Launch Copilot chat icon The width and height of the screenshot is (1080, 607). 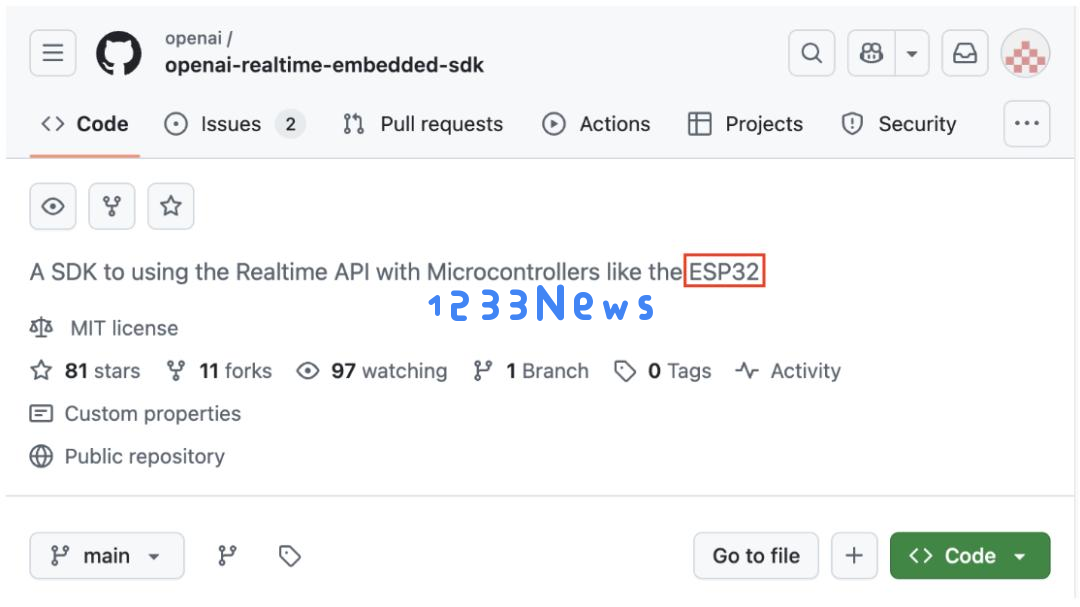click(x=871, y=53)
